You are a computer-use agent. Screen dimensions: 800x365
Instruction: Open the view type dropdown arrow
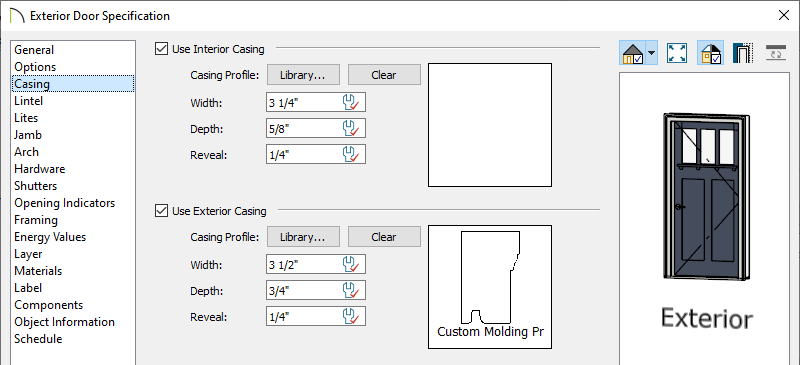click(652, 53)
